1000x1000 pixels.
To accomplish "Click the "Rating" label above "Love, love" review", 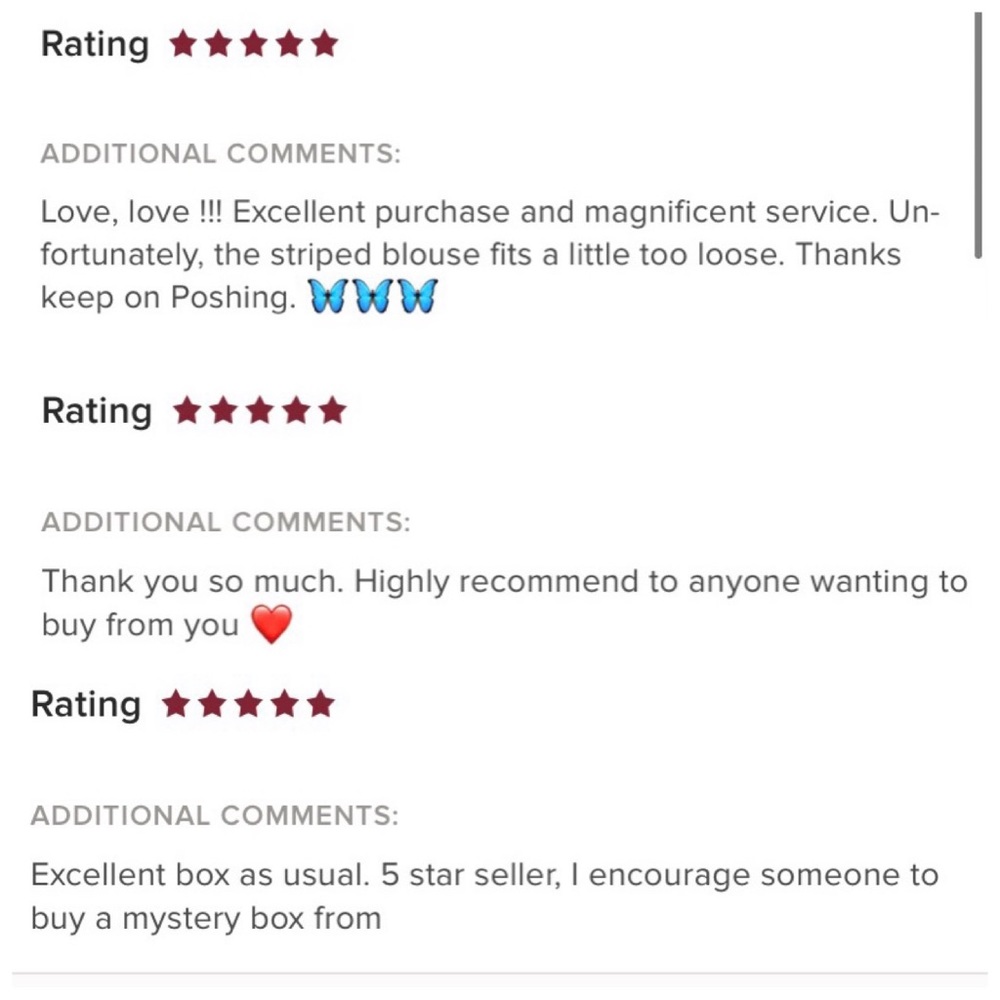I will (95, 45).
